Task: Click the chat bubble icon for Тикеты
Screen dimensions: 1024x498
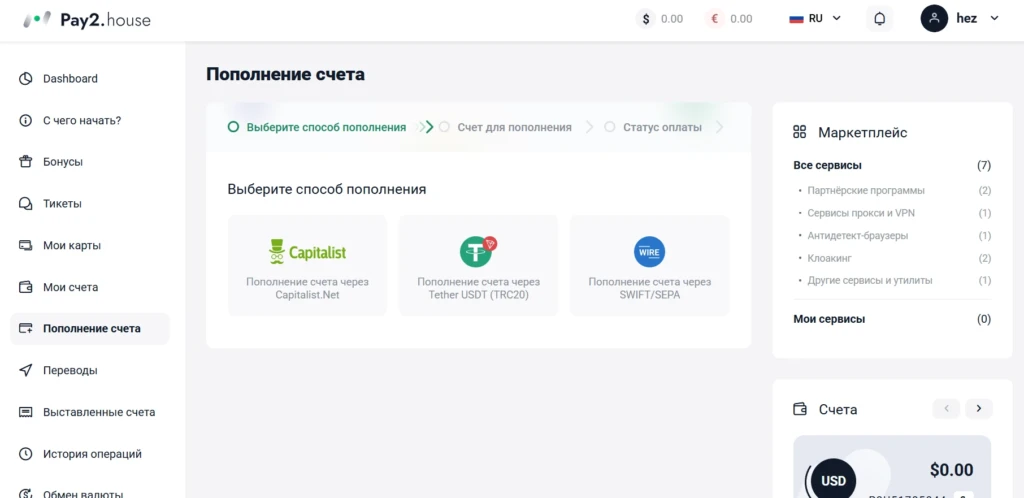Action: click(x=25, y=204)
